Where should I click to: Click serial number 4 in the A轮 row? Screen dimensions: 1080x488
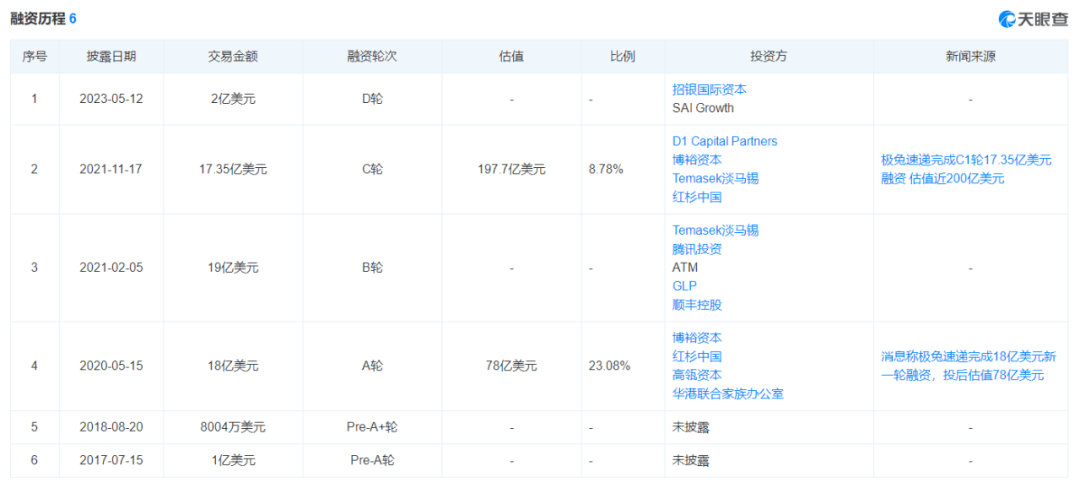34,366
